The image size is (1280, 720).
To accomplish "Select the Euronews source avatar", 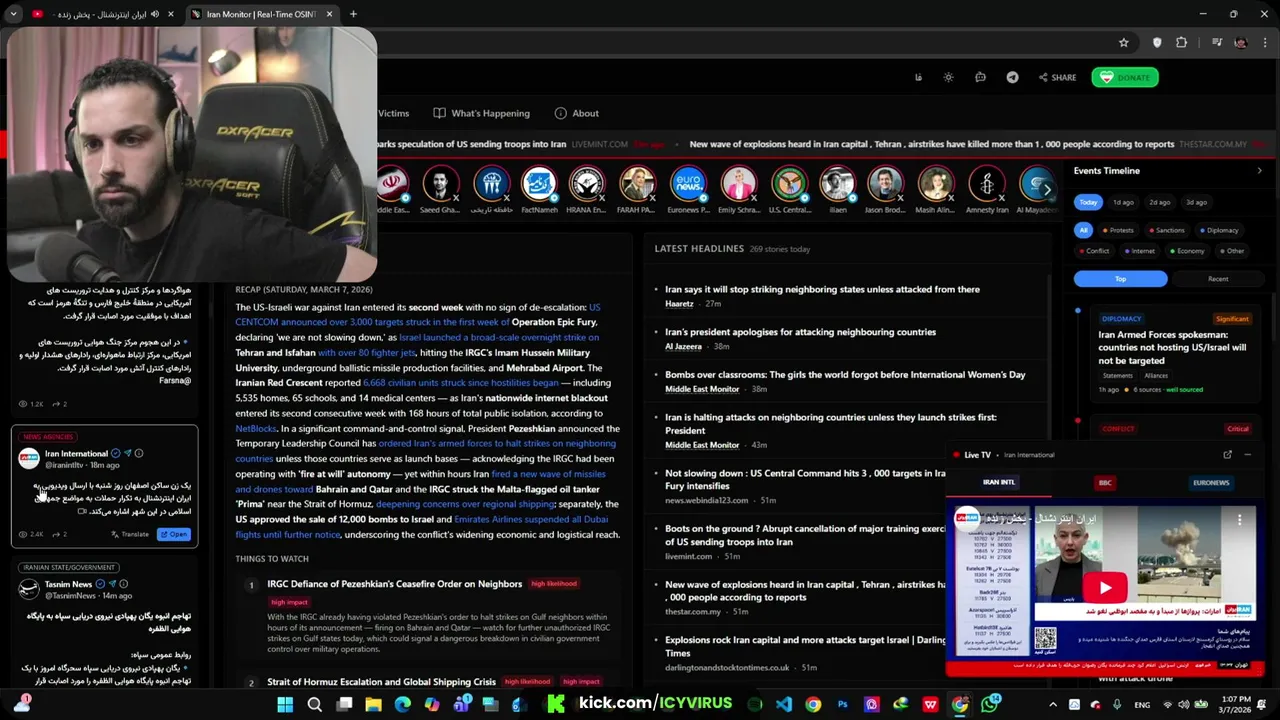I will click(688, 184).
